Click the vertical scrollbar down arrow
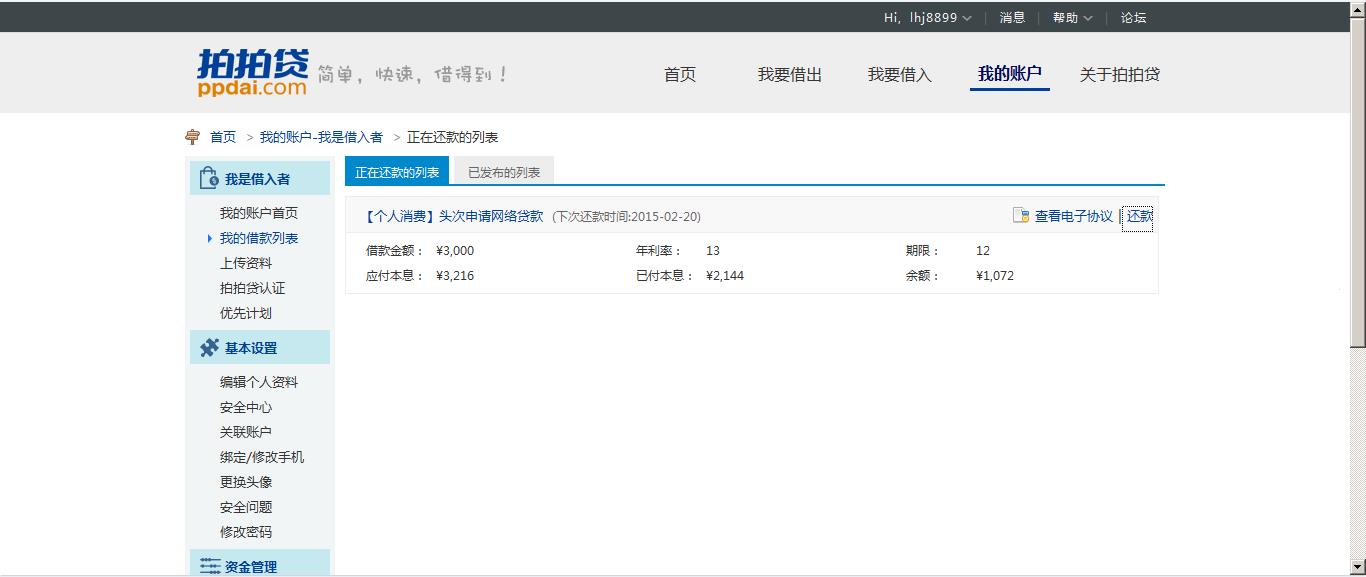Screen dimensions: 1366x577 point(1357,568)
